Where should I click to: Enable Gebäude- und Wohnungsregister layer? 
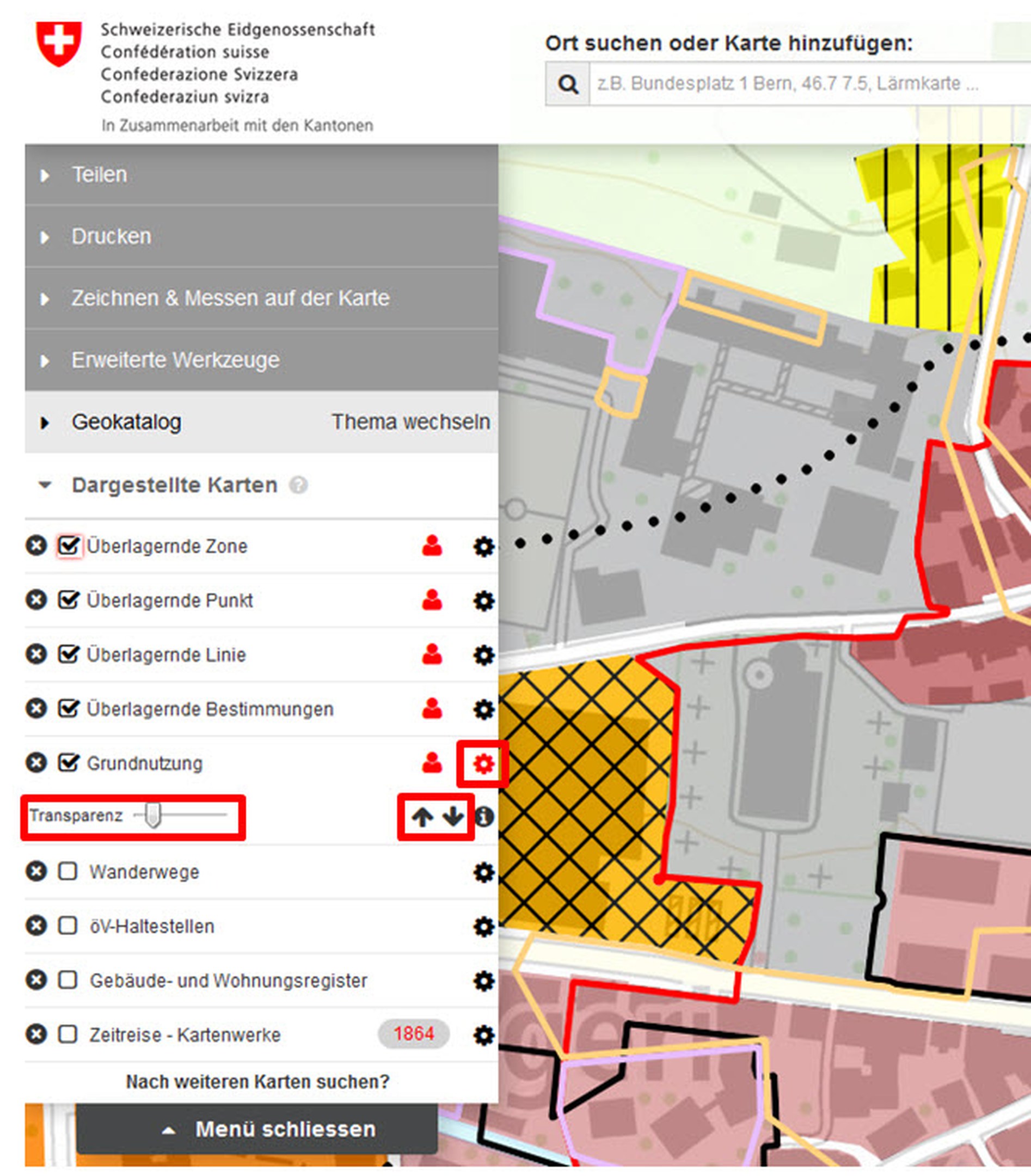click(68, 980)
